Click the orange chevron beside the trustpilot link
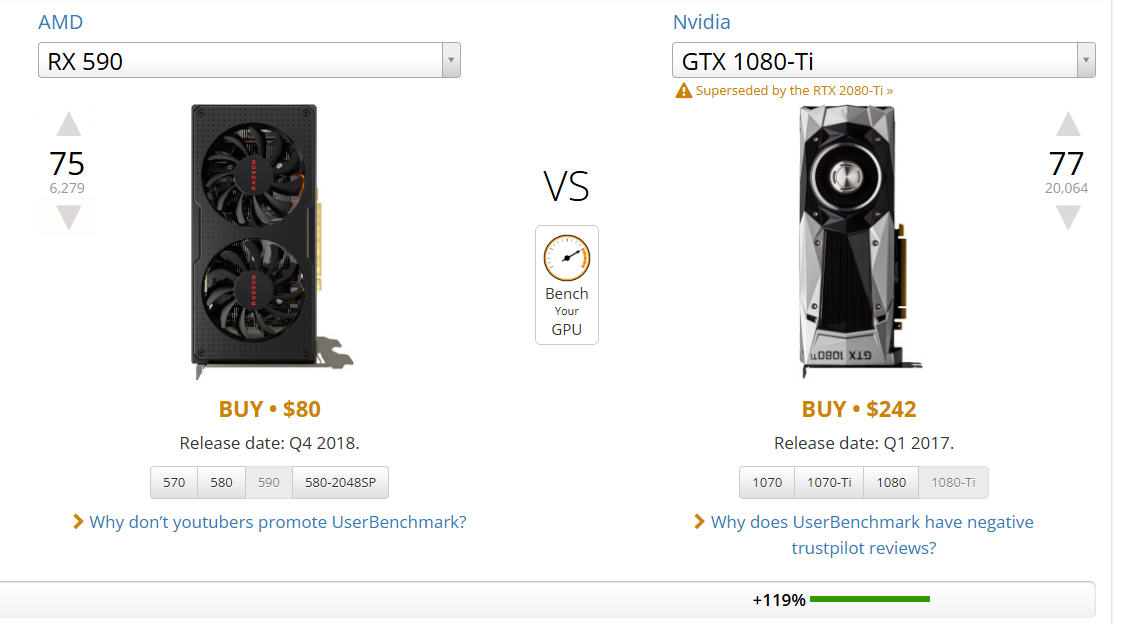This screenshot has width=1132, height=623. click(700, 522)
